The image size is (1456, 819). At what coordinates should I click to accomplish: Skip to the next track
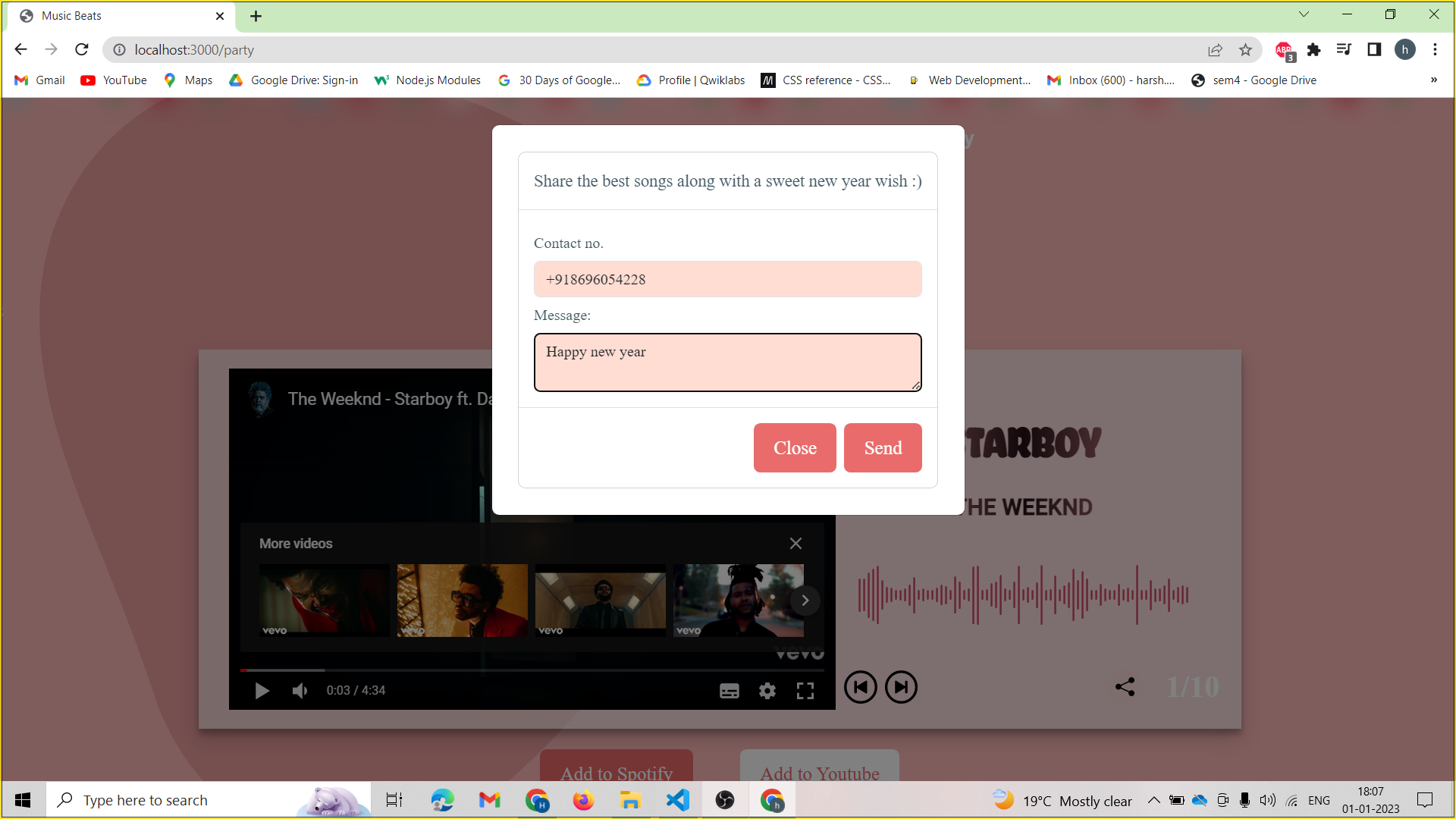point(901,687)
